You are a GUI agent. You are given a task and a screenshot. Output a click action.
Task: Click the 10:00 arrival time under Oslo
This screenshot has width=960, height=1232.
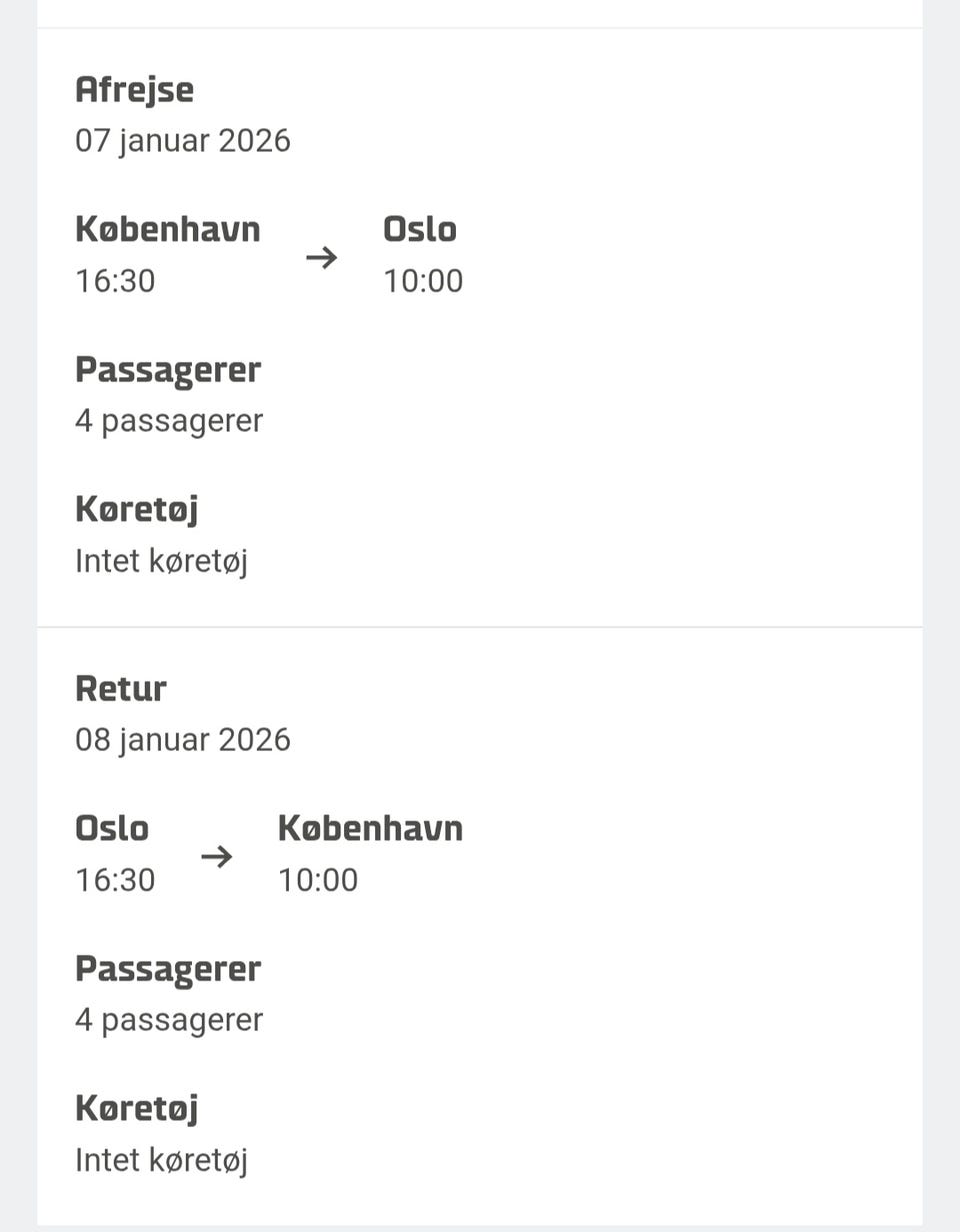[423, 281]
